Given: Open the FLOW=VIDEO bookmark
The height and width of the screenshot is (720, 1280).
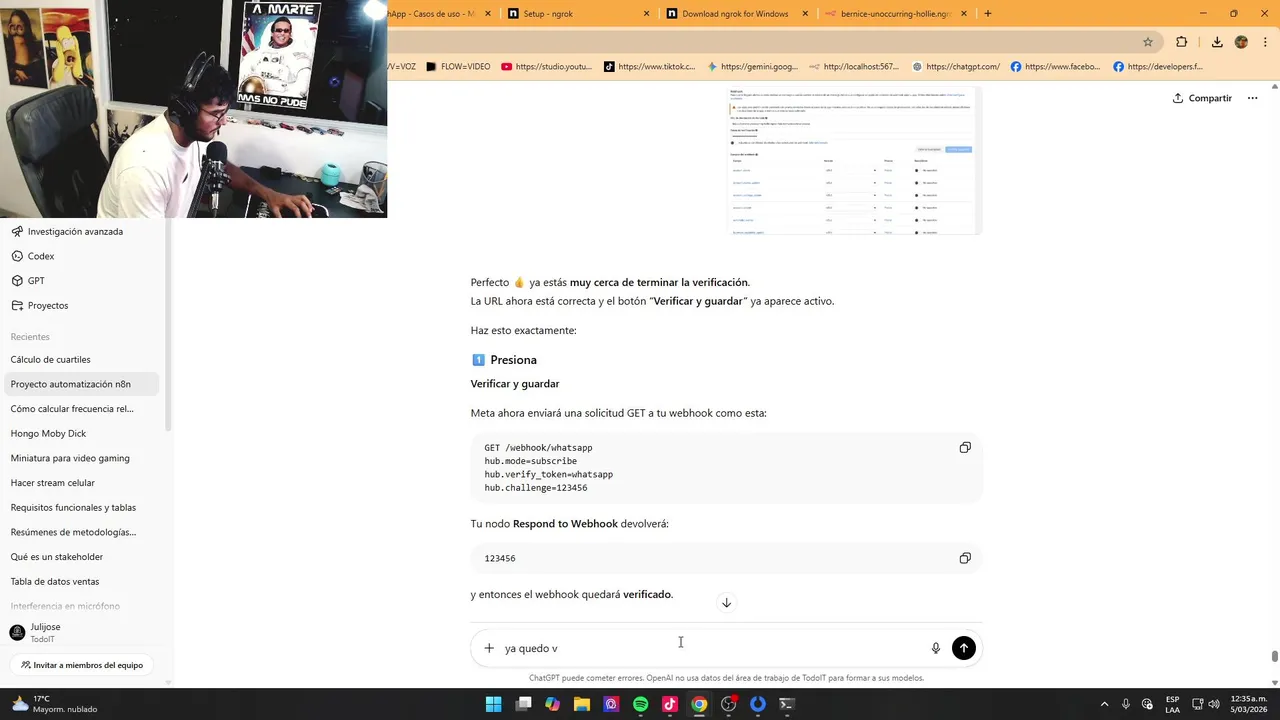Looking at the screenshot, I should click(458, 67).
